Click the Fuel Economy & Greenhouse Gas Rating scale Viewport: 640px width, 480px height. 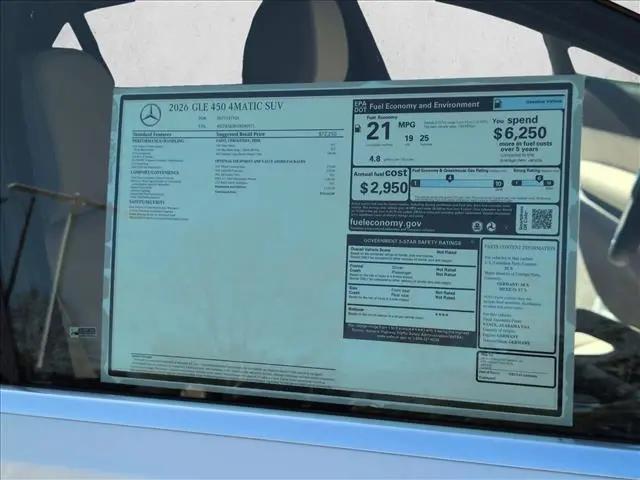tap(458, 183)
